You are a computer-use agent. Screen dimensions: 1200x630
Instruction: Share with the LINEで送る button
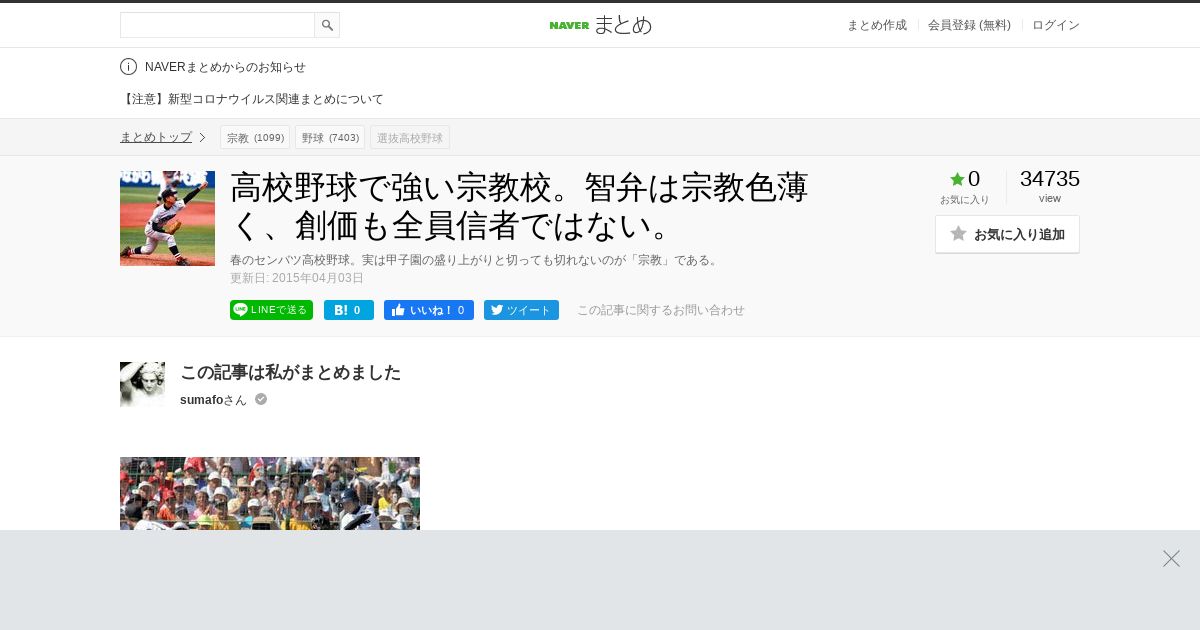coord(271,310)
